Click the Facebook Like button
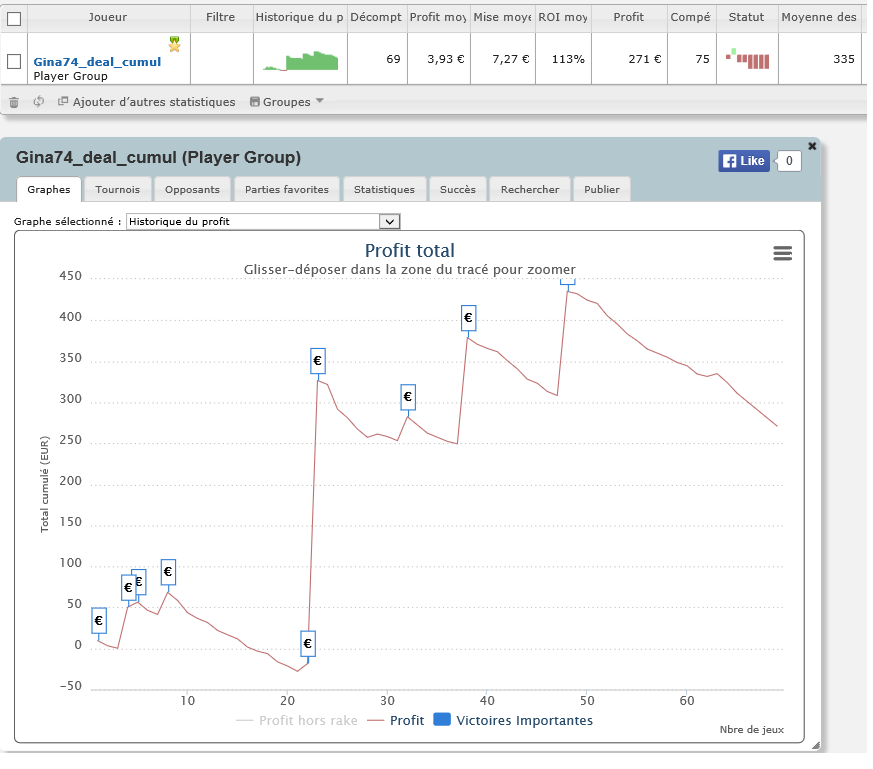The width and height of the screenshot is (873, 769). point(744,161)
